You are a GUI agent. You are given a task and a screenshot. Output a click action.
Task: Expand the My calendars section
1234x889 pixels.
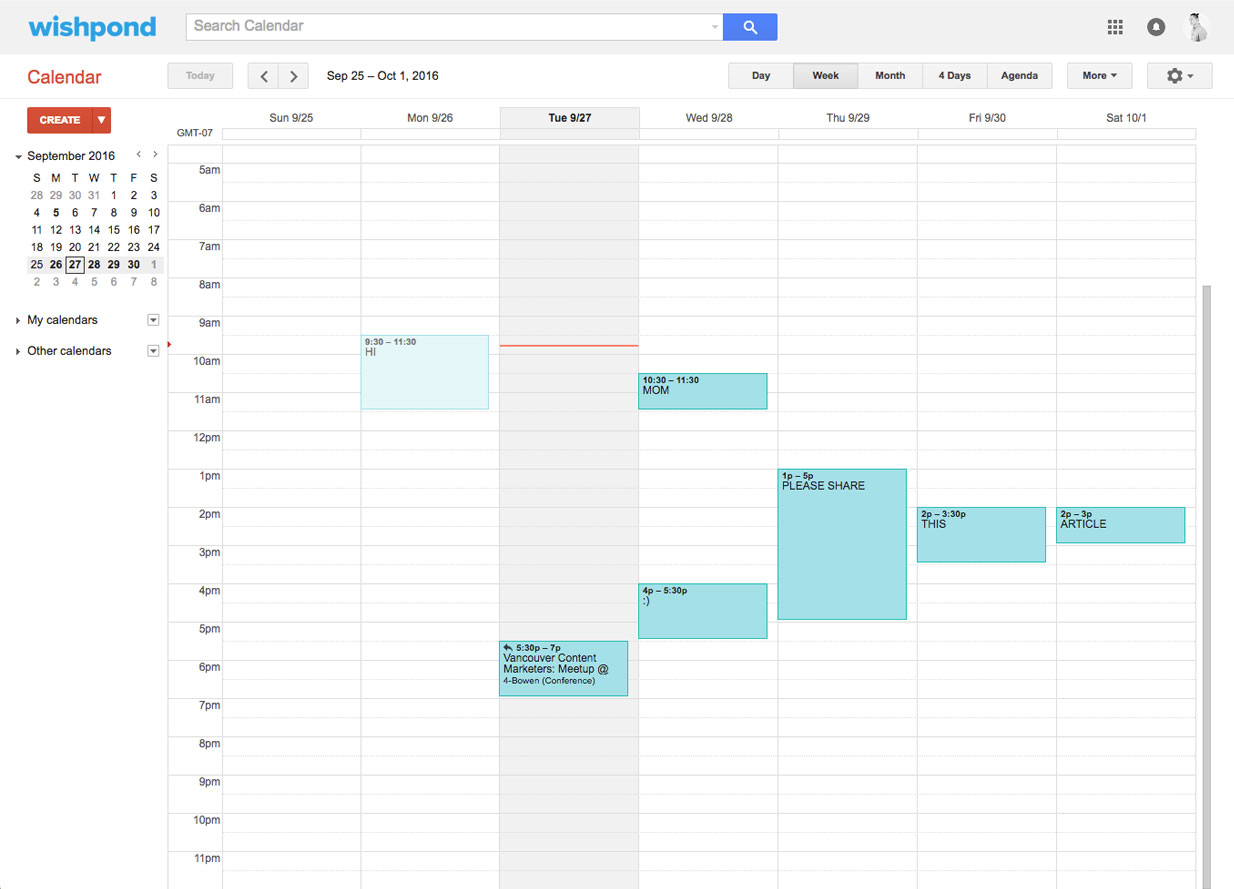coord(18,320)
